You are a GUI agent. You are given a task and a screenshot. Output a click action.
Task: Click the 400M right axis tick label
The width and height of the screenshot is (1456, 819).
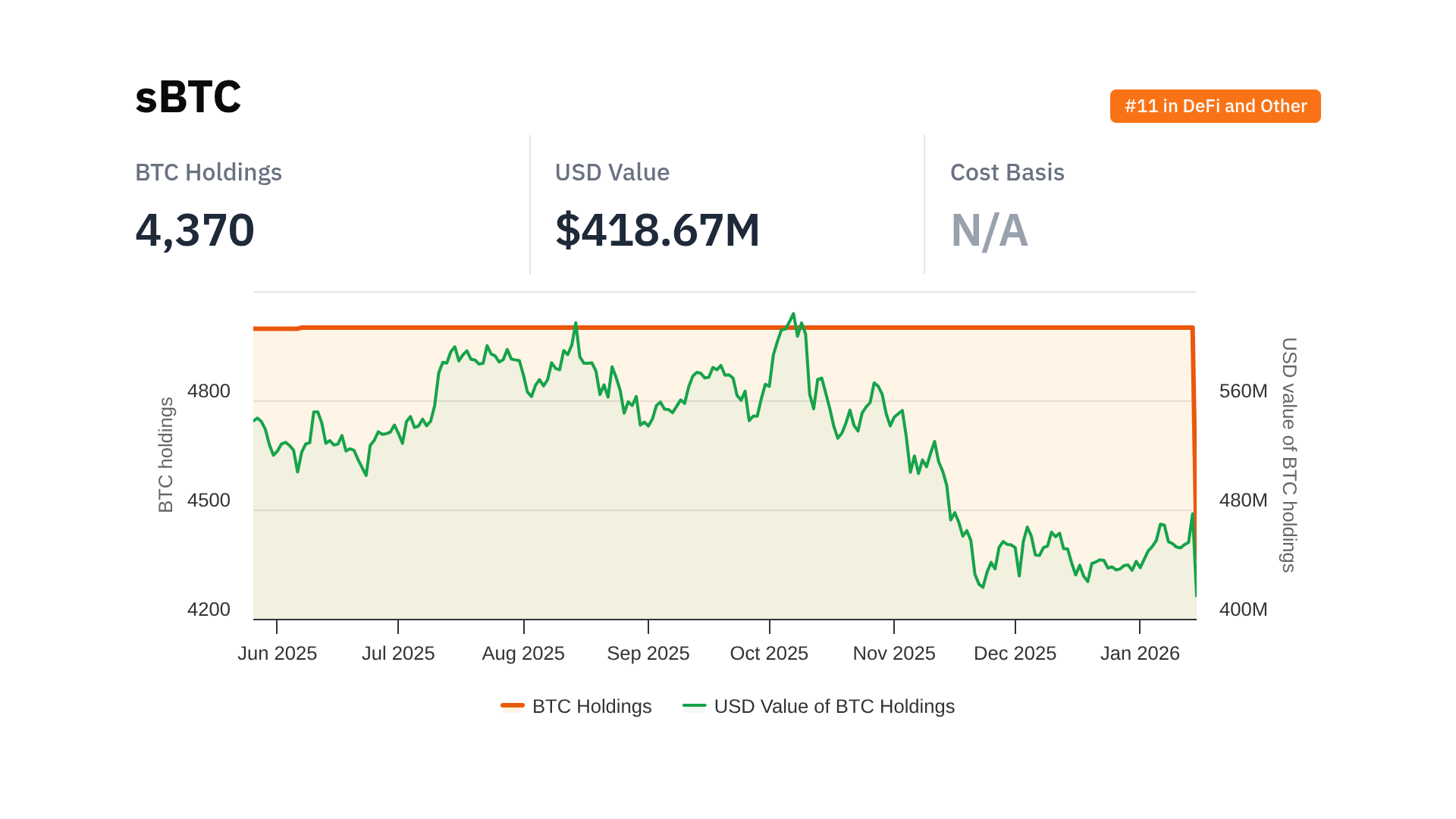1243,610
